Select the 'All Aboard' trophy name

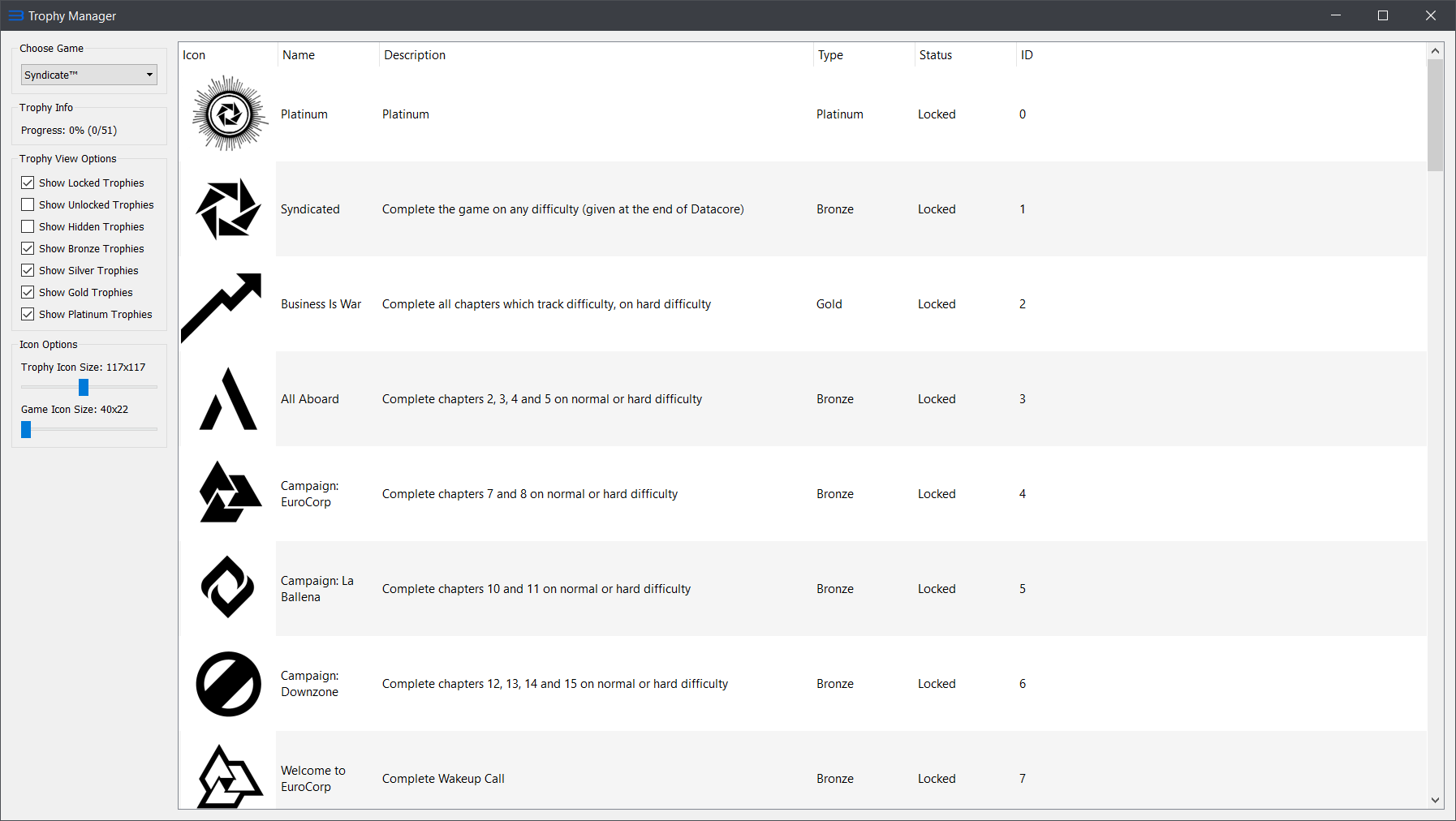310,399
